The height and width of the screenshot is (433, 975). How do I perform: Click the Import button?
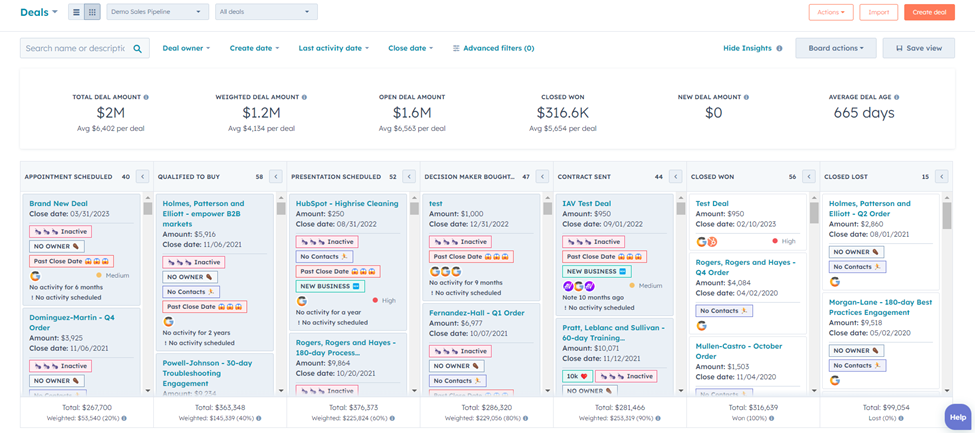click(879, 12)
